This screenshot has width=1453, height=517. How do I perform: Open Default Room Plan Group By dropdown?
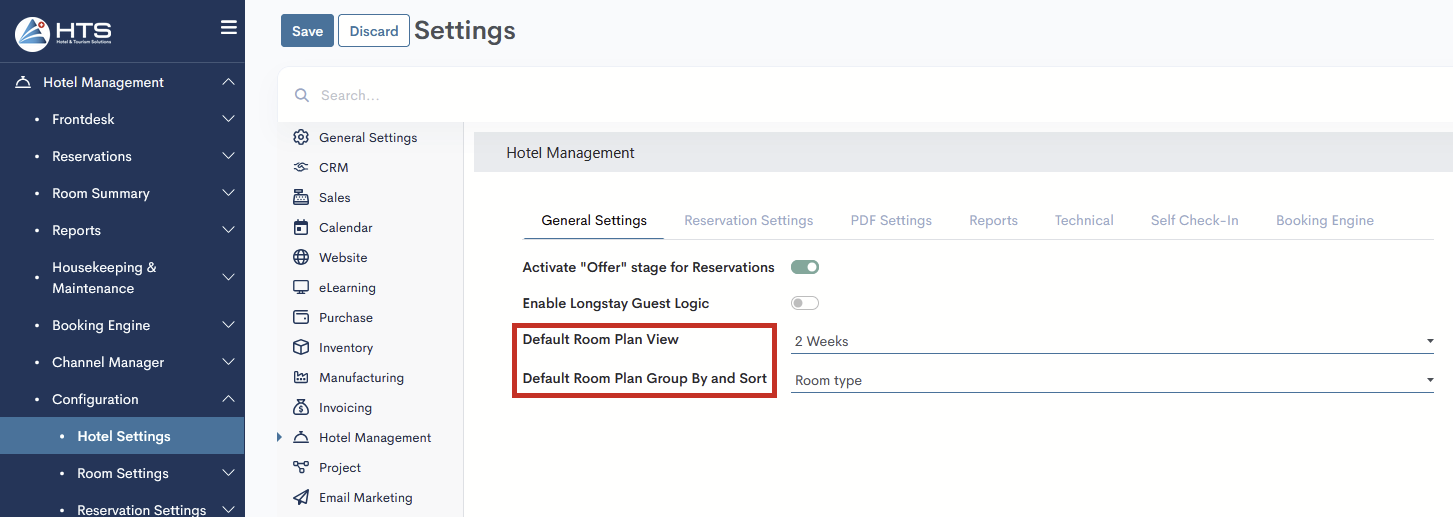[1111, 381]
